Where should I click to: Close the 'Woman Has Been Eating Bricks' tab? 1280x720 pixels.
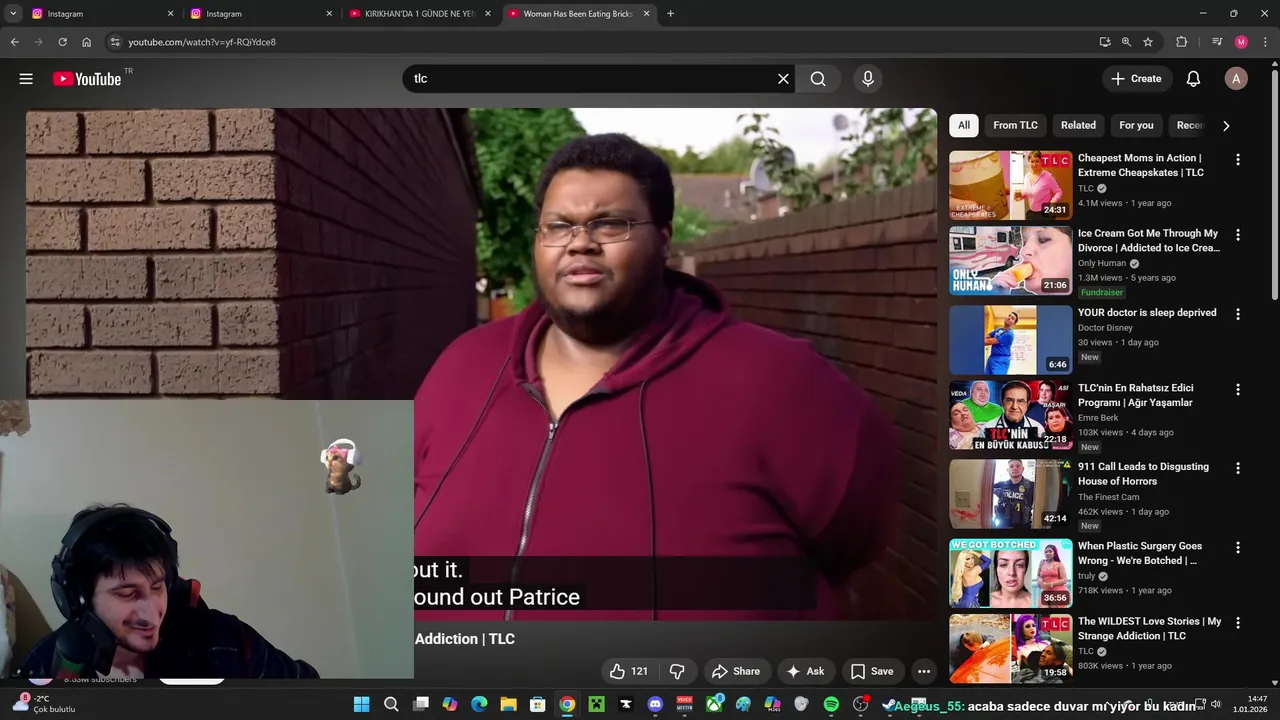click(646, 14)
